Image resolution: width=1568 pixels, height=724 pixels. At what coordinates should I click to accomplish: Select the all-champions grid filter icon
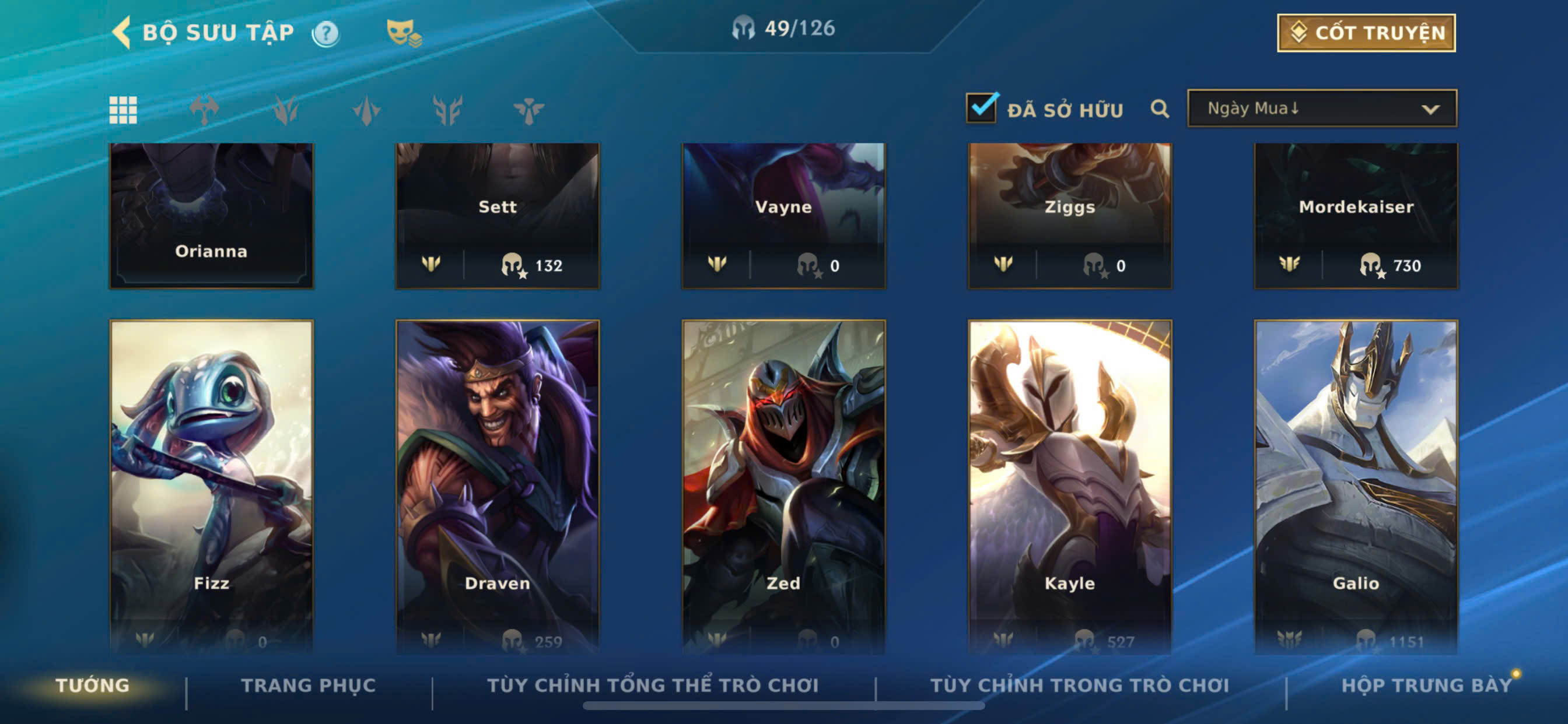[123, 110]
